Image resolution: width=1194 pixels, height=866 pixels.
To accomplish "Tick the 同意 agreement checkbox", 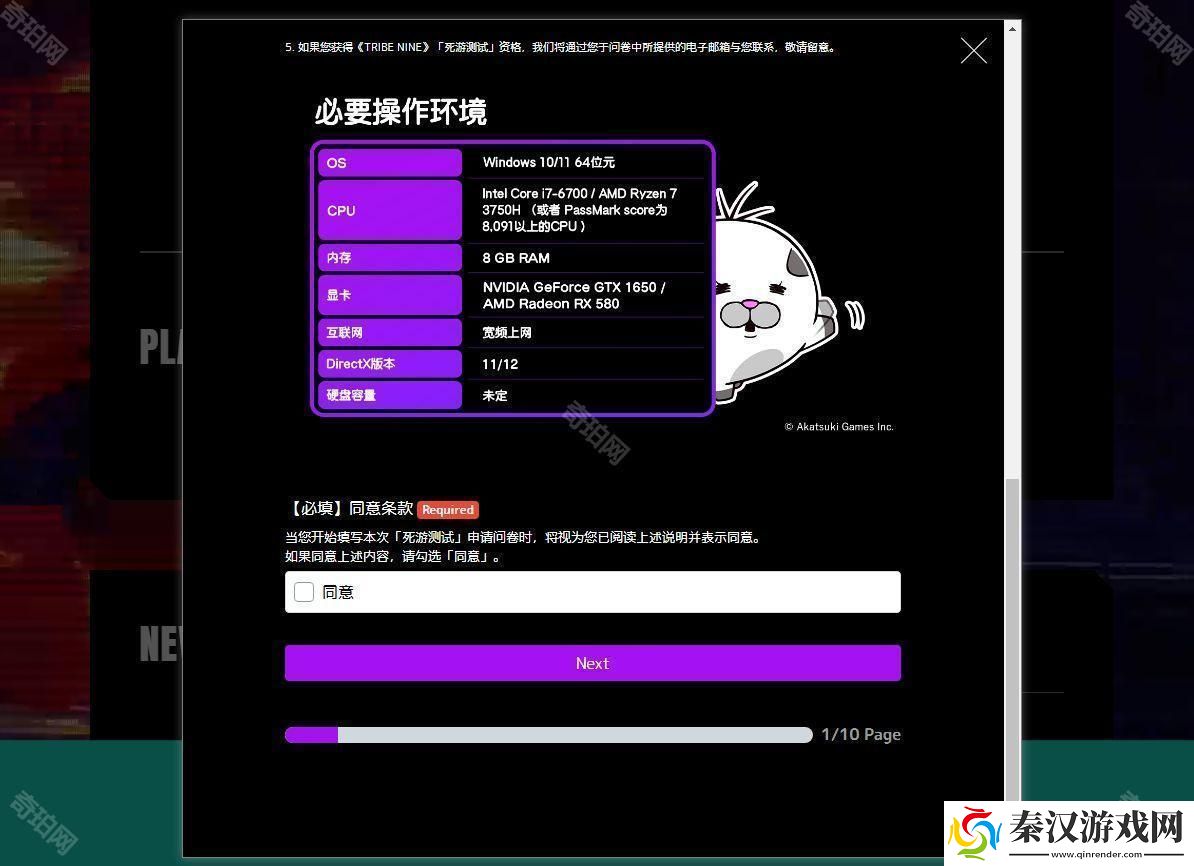I will coord(304,592).
